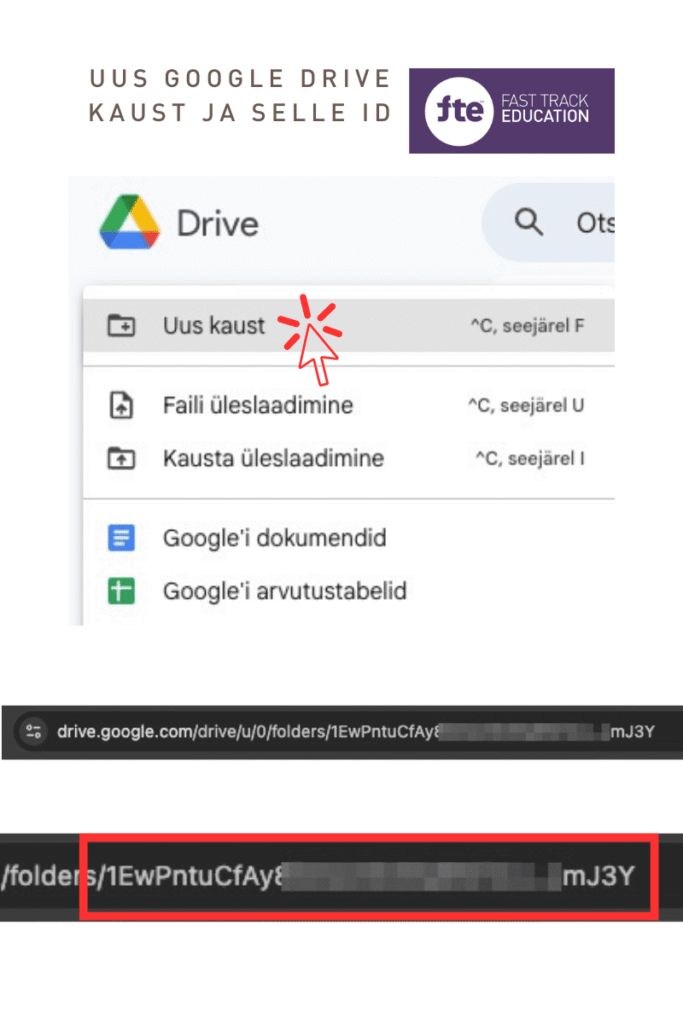Click the new folder plus icon
Viewport: 683px width, 1024px height.
click(121, 325)
